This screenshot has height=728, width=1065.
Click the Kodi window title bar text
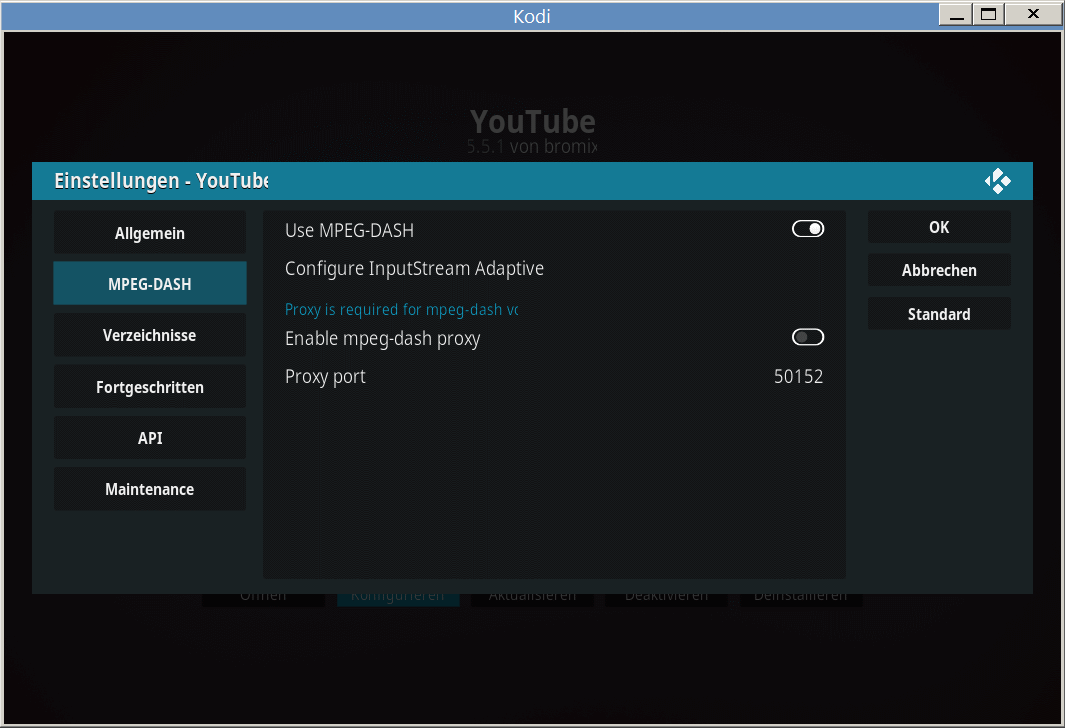point(532,16)
